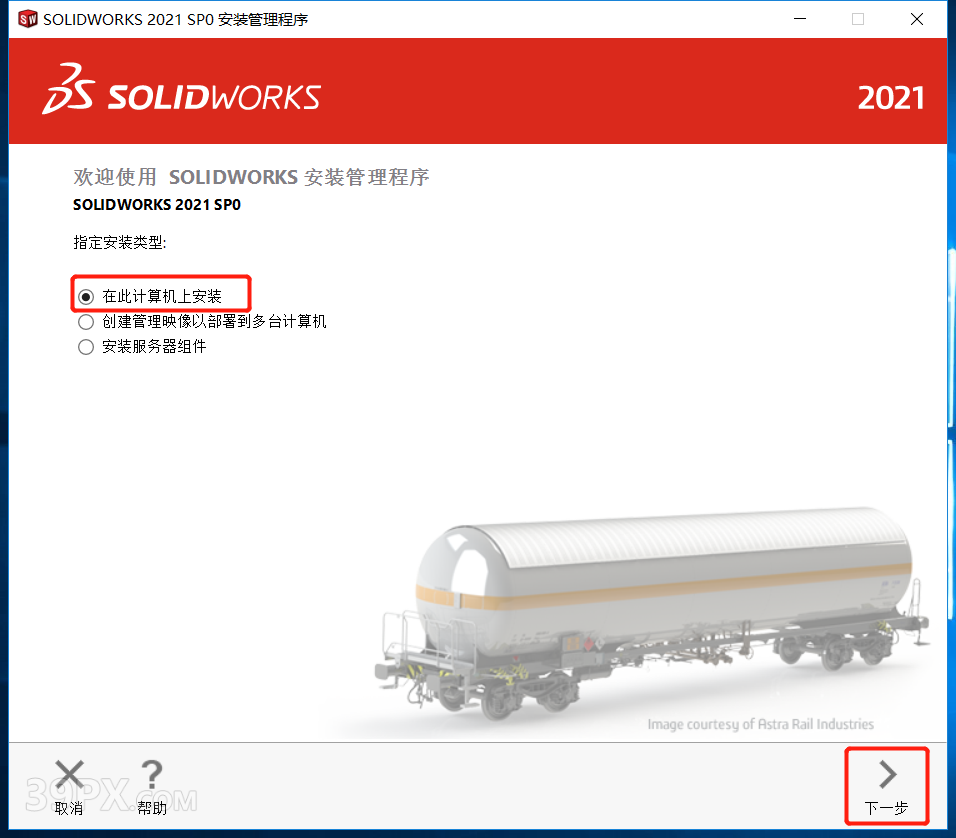
Task: Click the disabled maximize window button
Action: click(x=858, y=20)
